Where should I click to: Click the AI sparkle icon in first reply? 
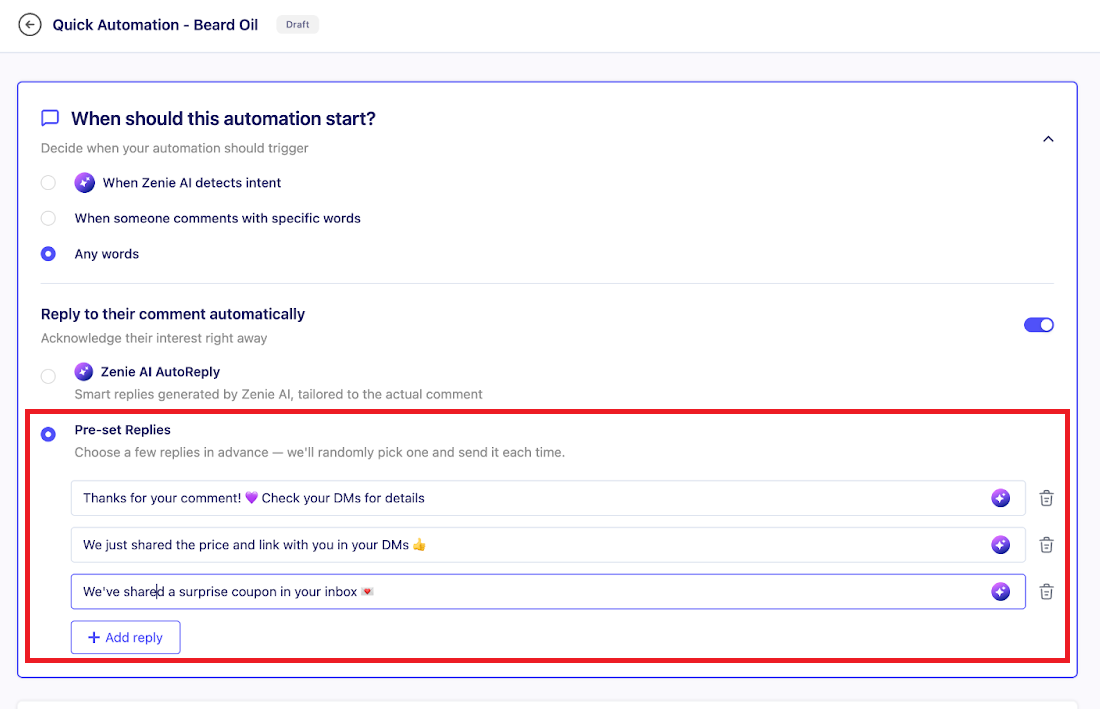(x=1000, y=498)
